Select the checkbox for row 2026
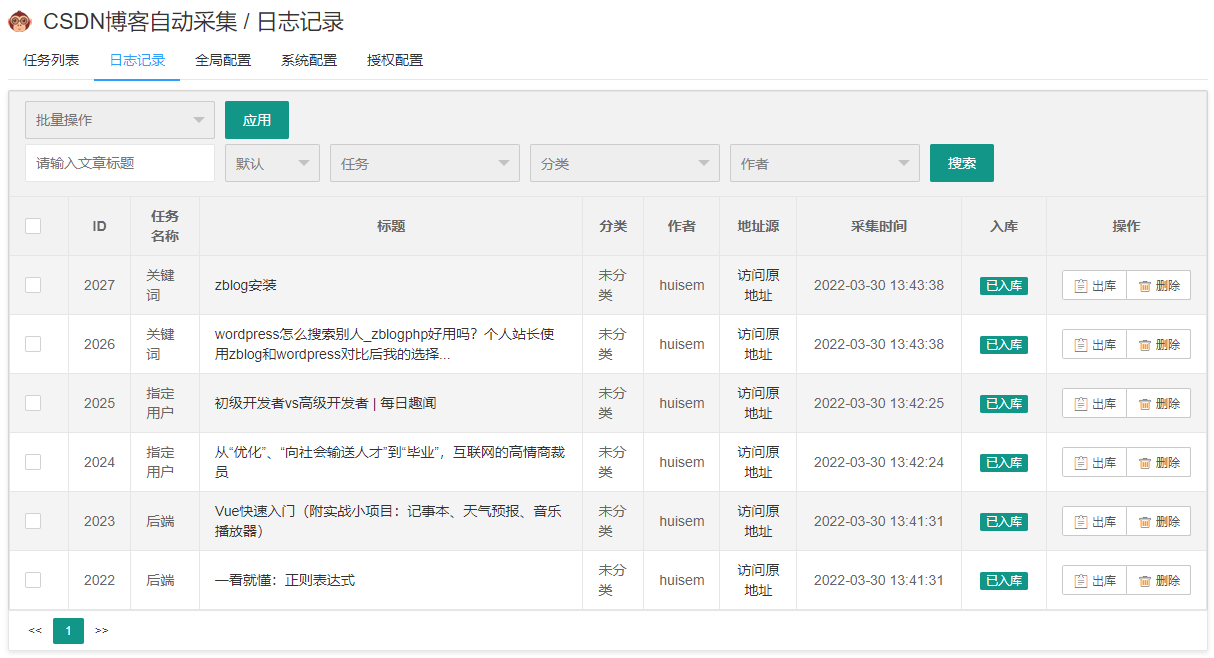The height and width of the screenshot is (658, 1214). (x=33, y=344)
